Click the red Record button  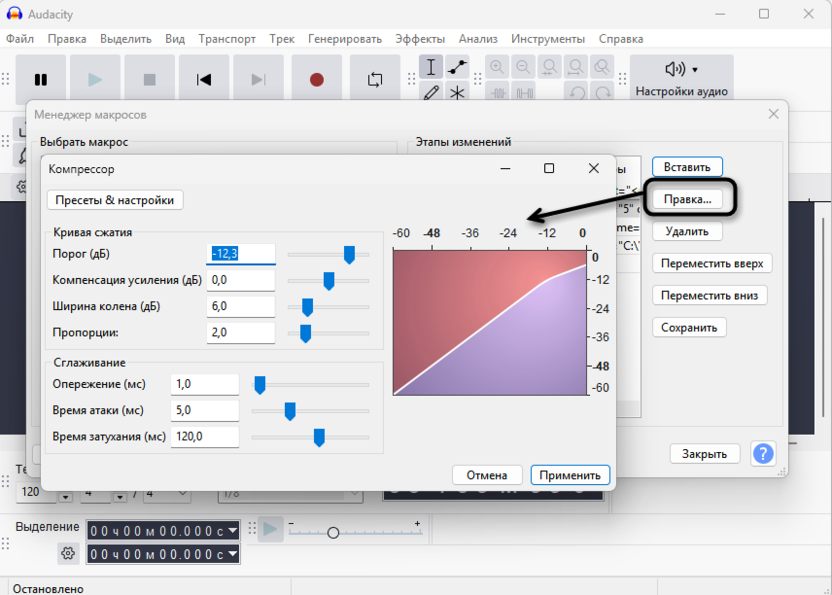pos(317,80)
